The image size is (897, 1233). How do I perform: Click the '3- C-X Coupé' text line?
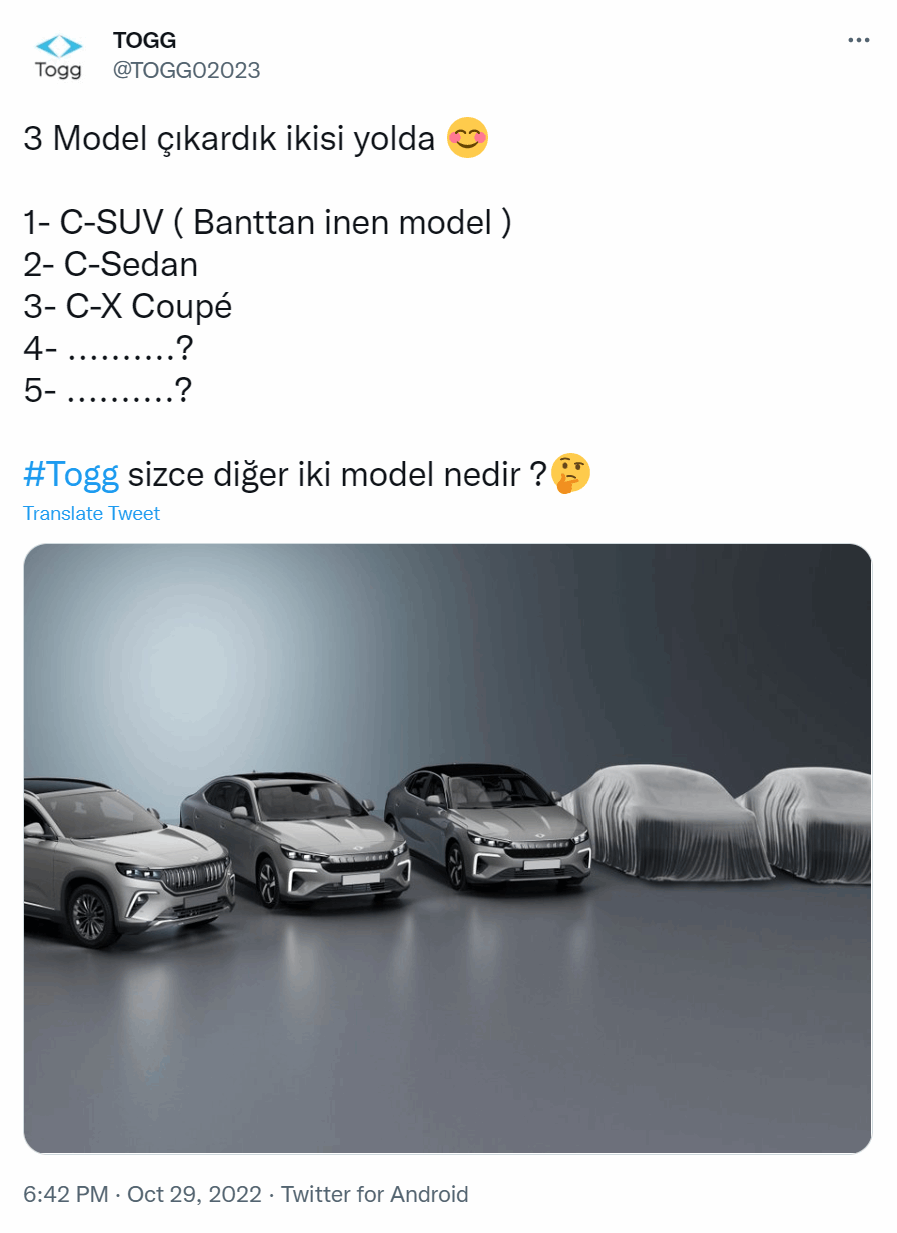128,306
